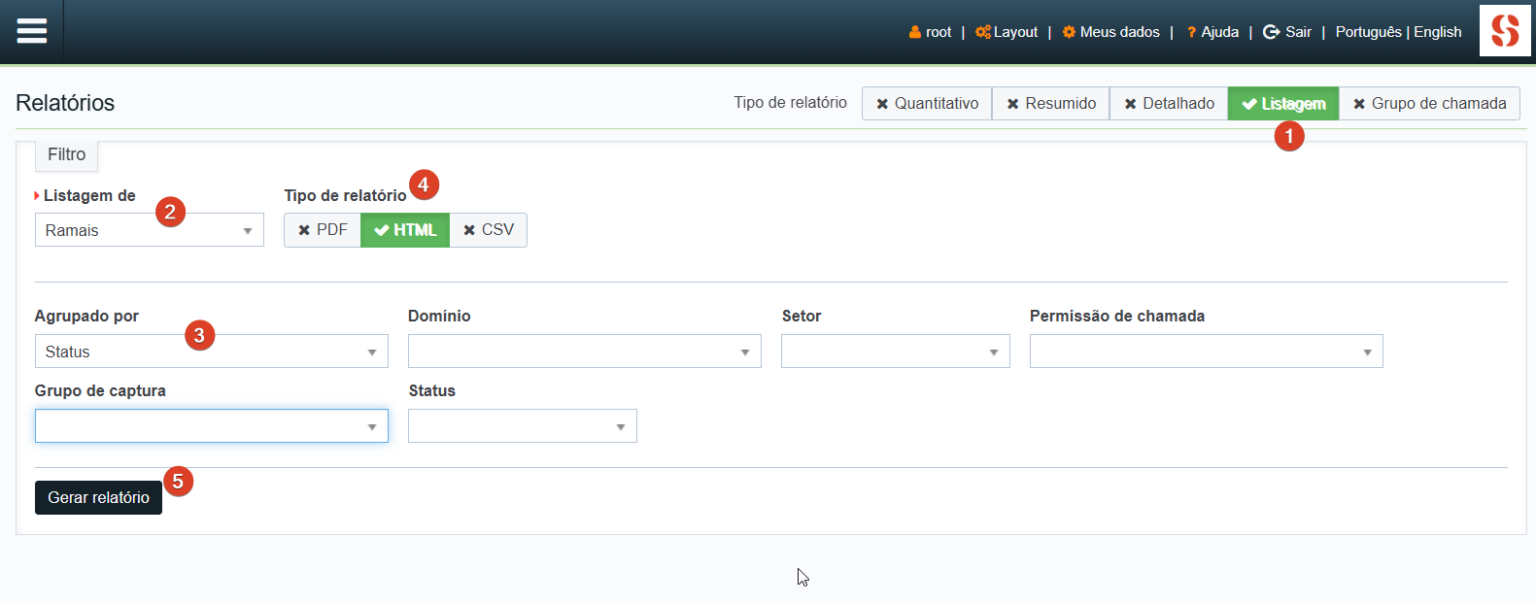This screenshot has width=1536, height=604.
Task: Click the red S logo in the corner
Action: point(1504,30)
